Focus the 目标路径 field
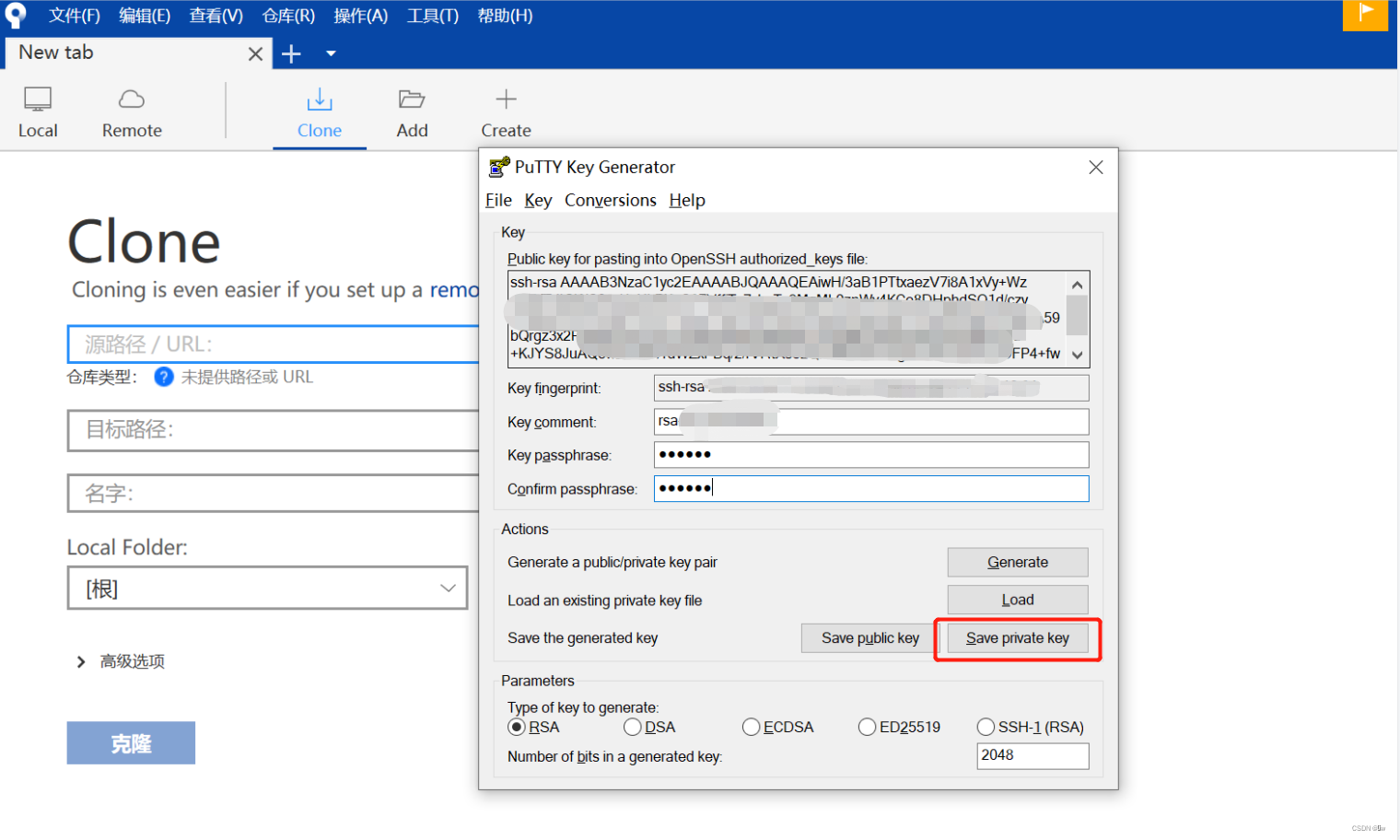 [x=274, y=430]
